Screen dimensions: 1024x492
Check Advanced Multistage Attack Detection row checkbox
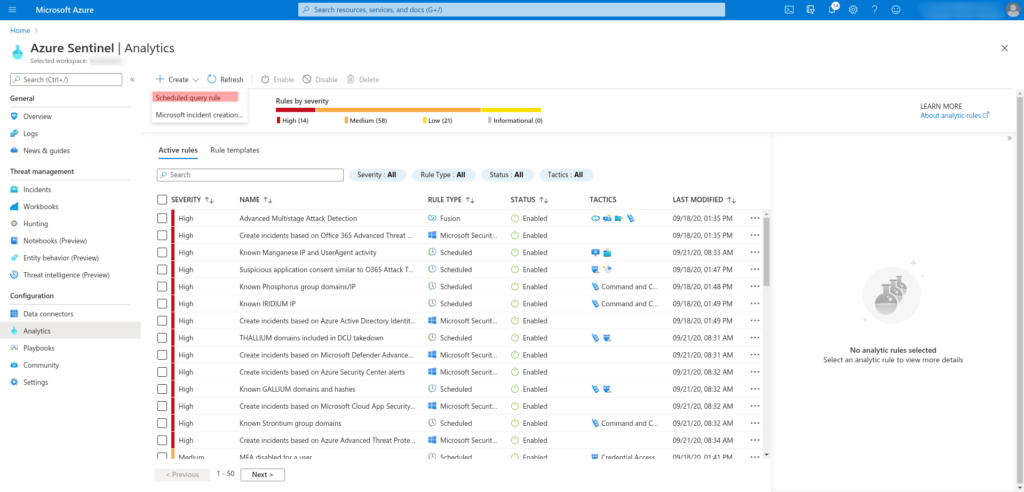[162, 218]
